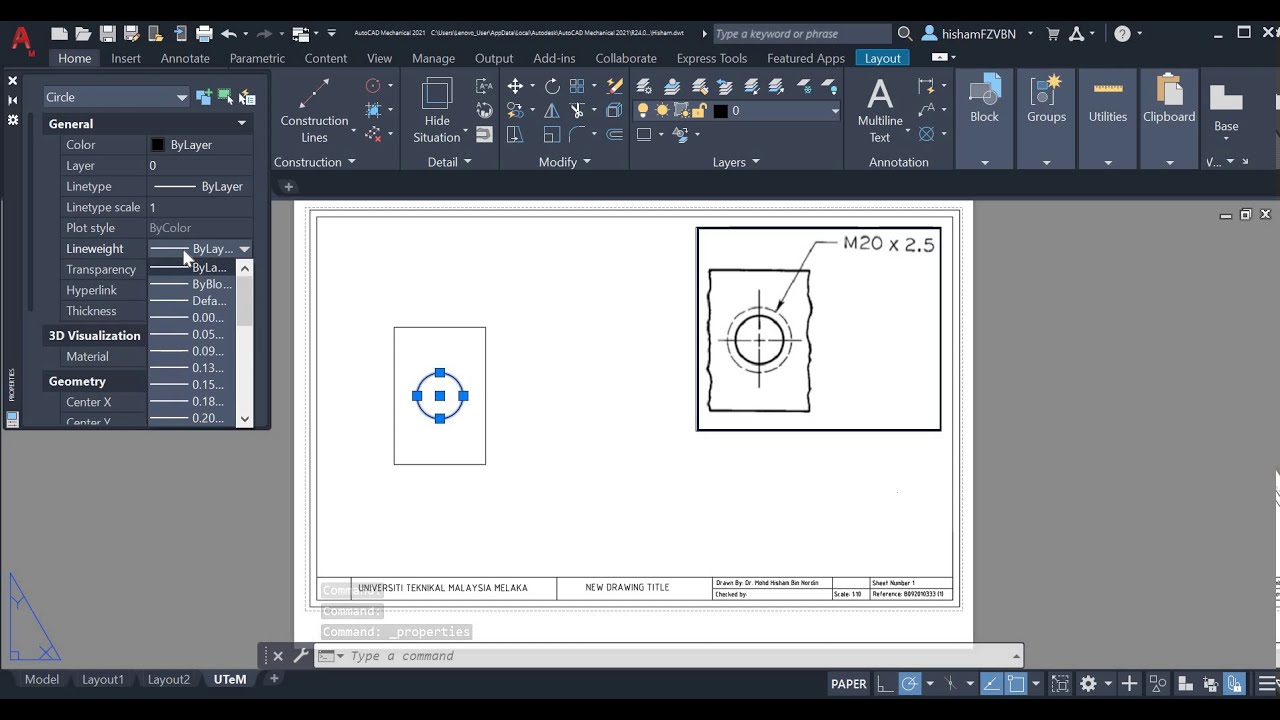Screen dimensions: 1280x720
Task: Click lineweight list scrollbar down arrow
Action: tap(245, 420)
